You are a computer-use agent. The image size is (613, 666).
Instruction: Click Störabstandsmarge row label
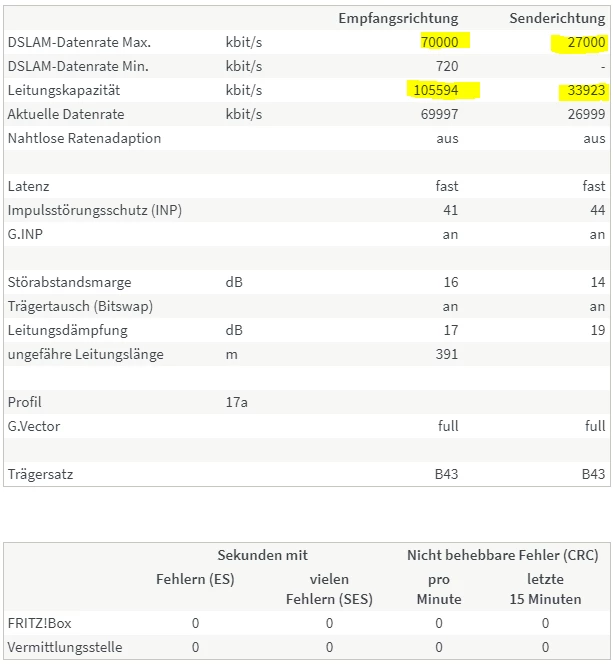(69, 282)
